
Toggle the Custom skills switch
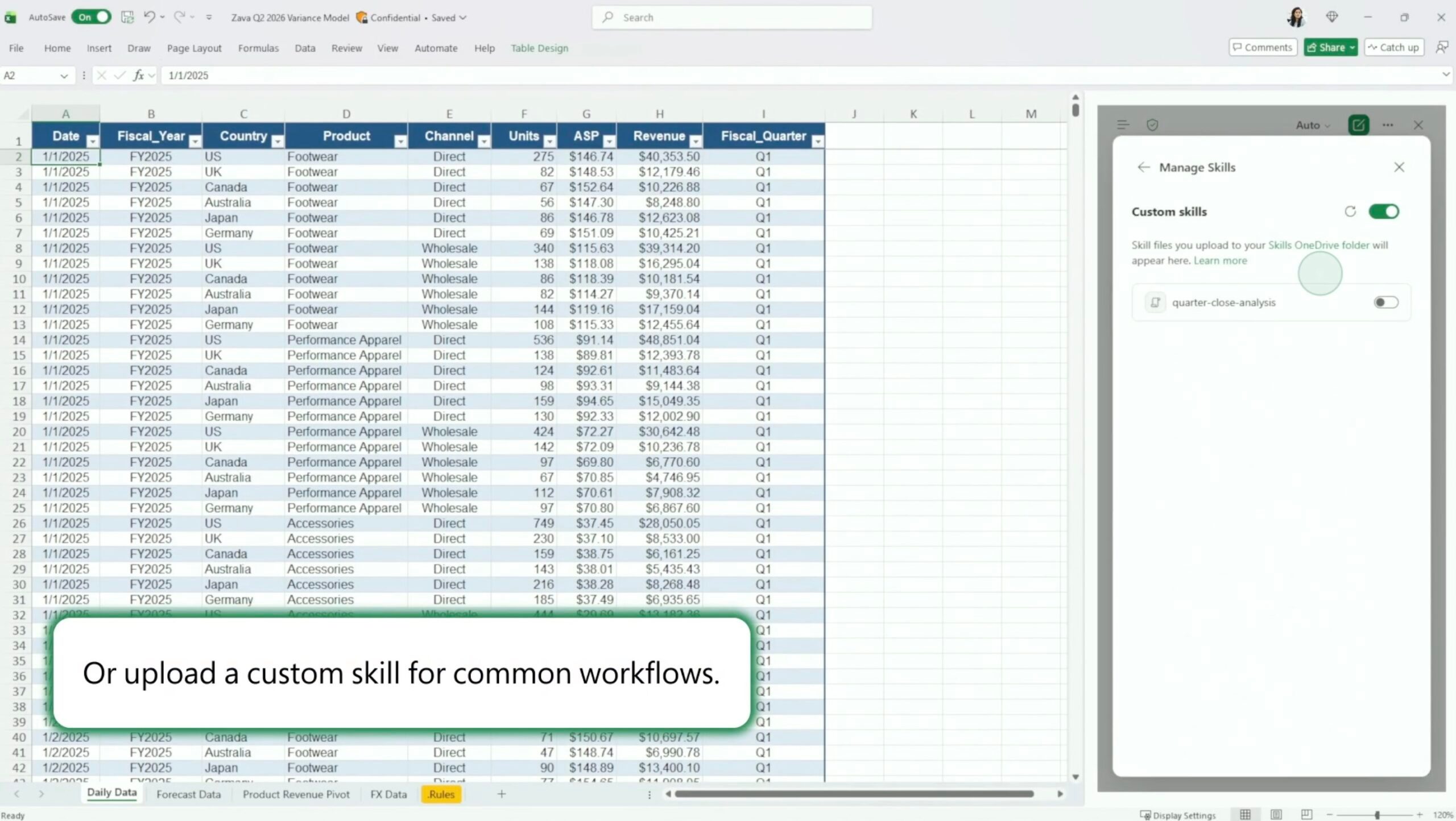[1384, 212]
